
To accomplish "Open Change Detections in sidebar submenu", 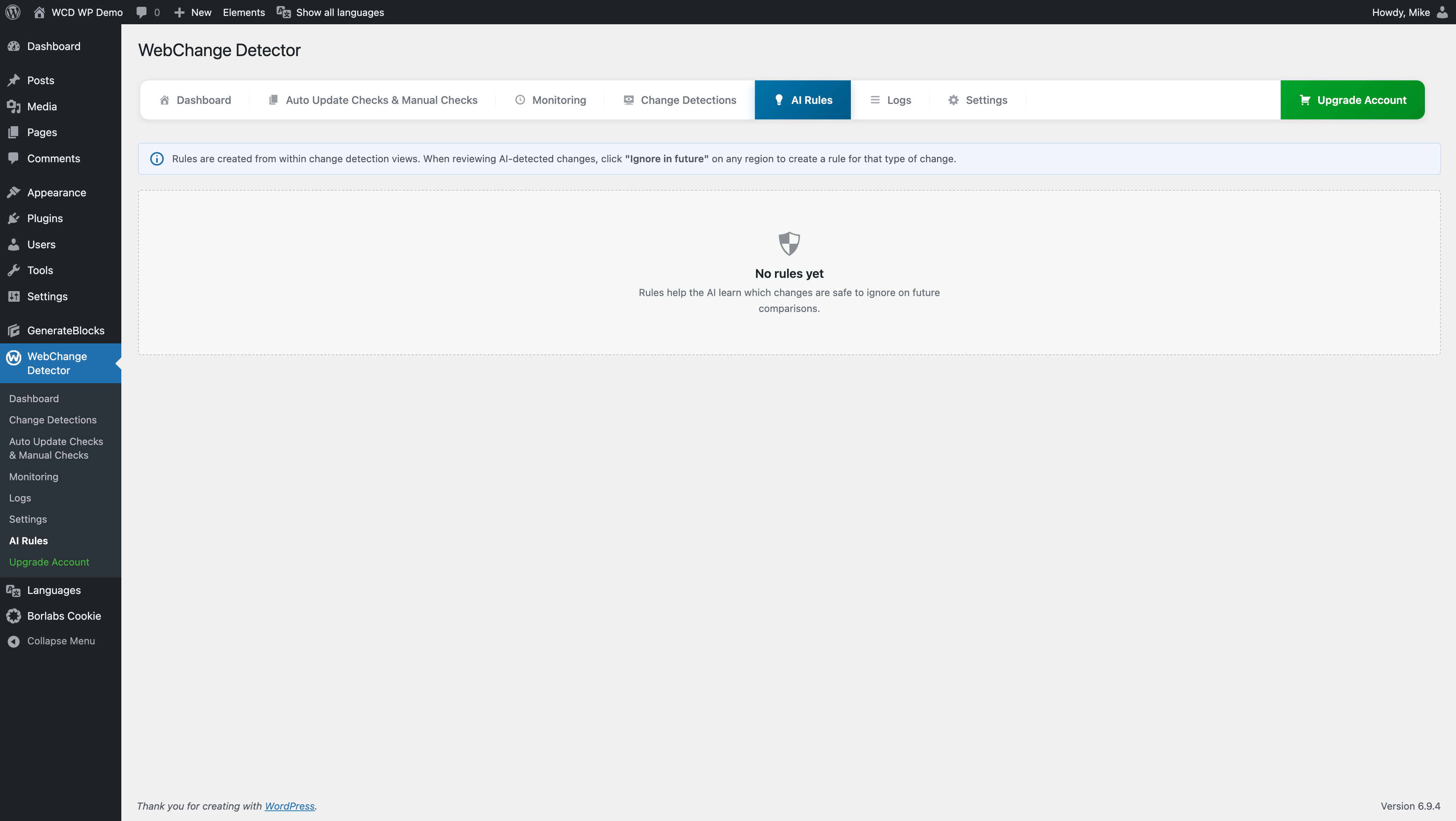I will (53, 420).
